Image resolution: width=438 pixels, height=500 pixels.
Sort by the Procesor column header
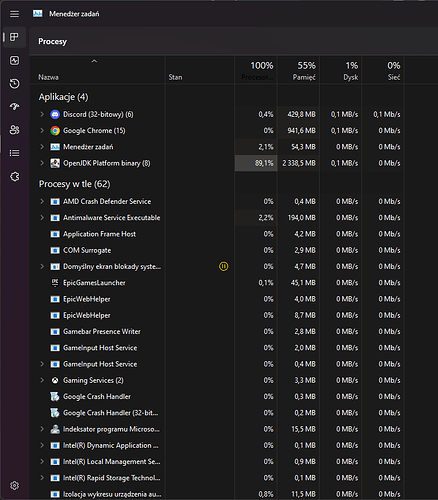pyautogui.click(x=256, y=70)
